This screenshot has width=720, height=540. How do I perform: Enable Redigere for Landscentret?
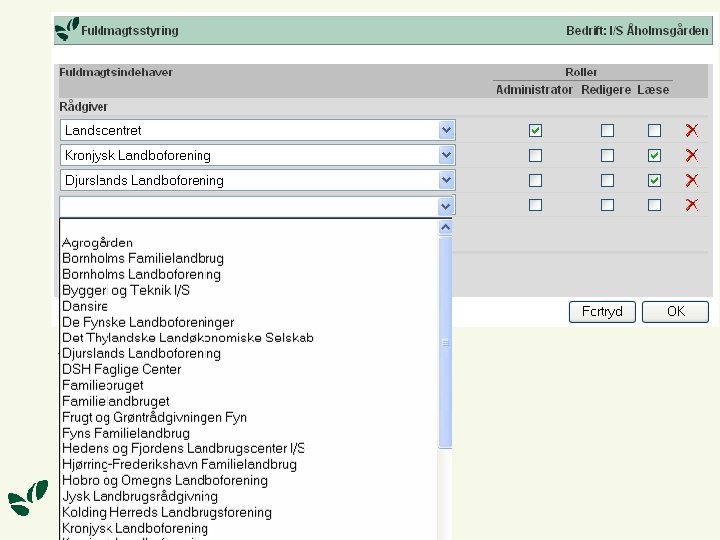pos(607,130)
